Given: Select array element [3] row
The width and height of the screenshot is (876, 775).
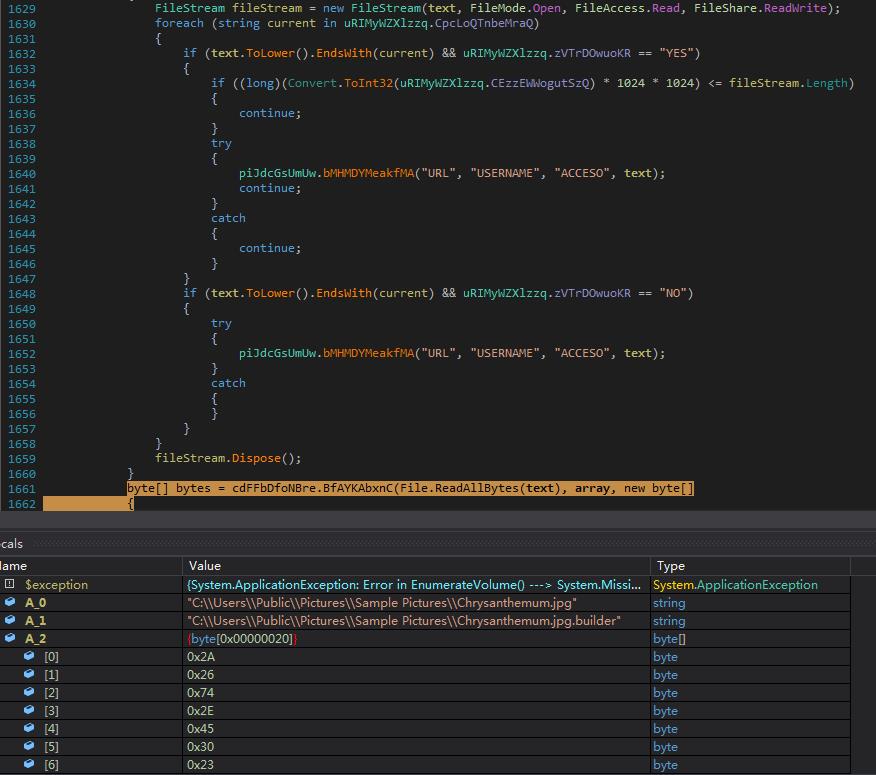Looking at the screenshot, I should tap(425, 710).
